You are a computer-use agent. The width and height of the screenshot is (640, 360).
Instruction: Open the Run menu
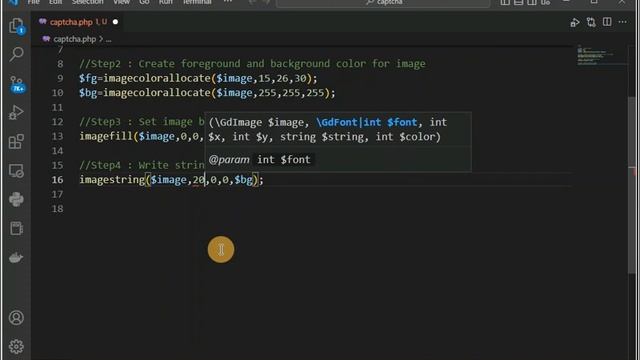[165, 2]
